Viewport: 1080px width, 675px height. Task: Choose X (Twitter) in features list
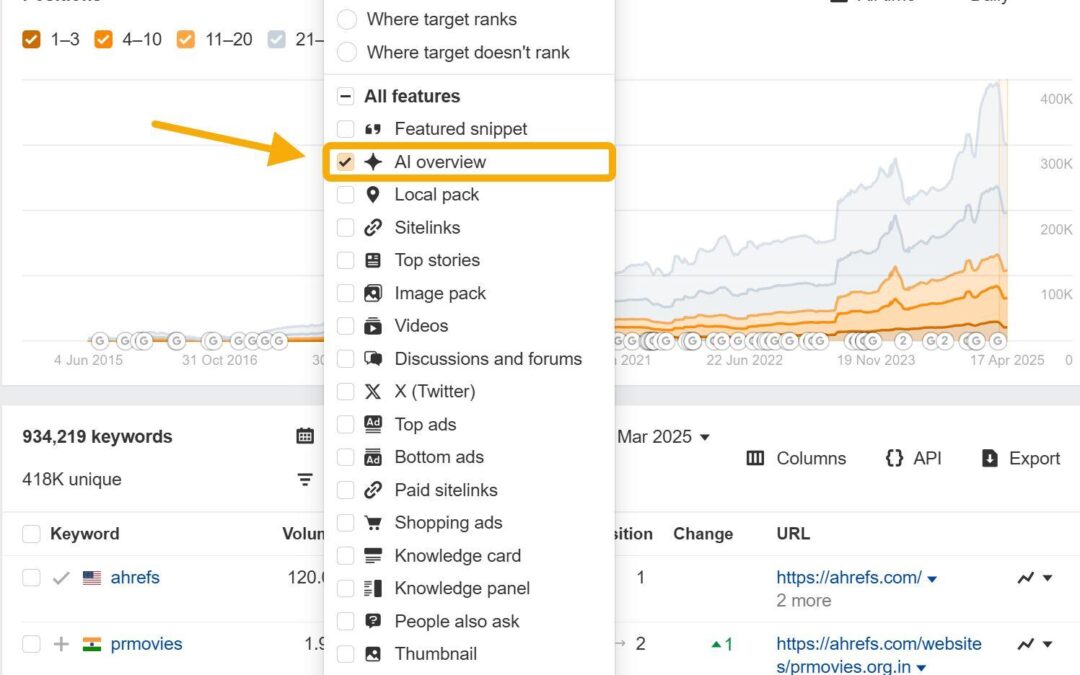pos(435,392)
